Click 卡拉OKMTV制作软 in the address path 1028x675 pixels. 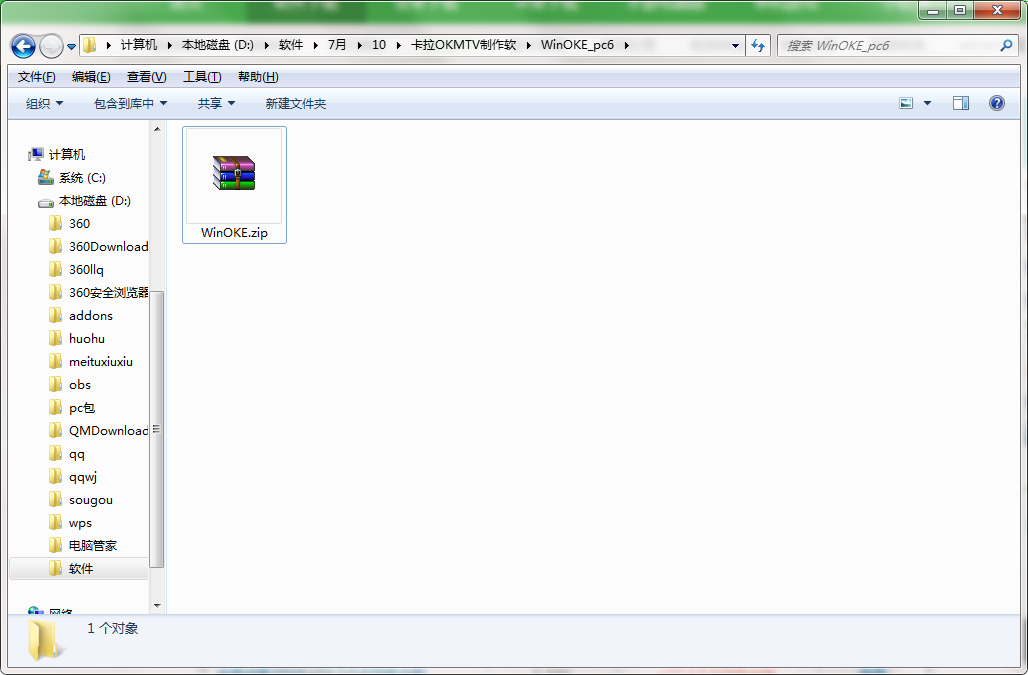(464, 45)
